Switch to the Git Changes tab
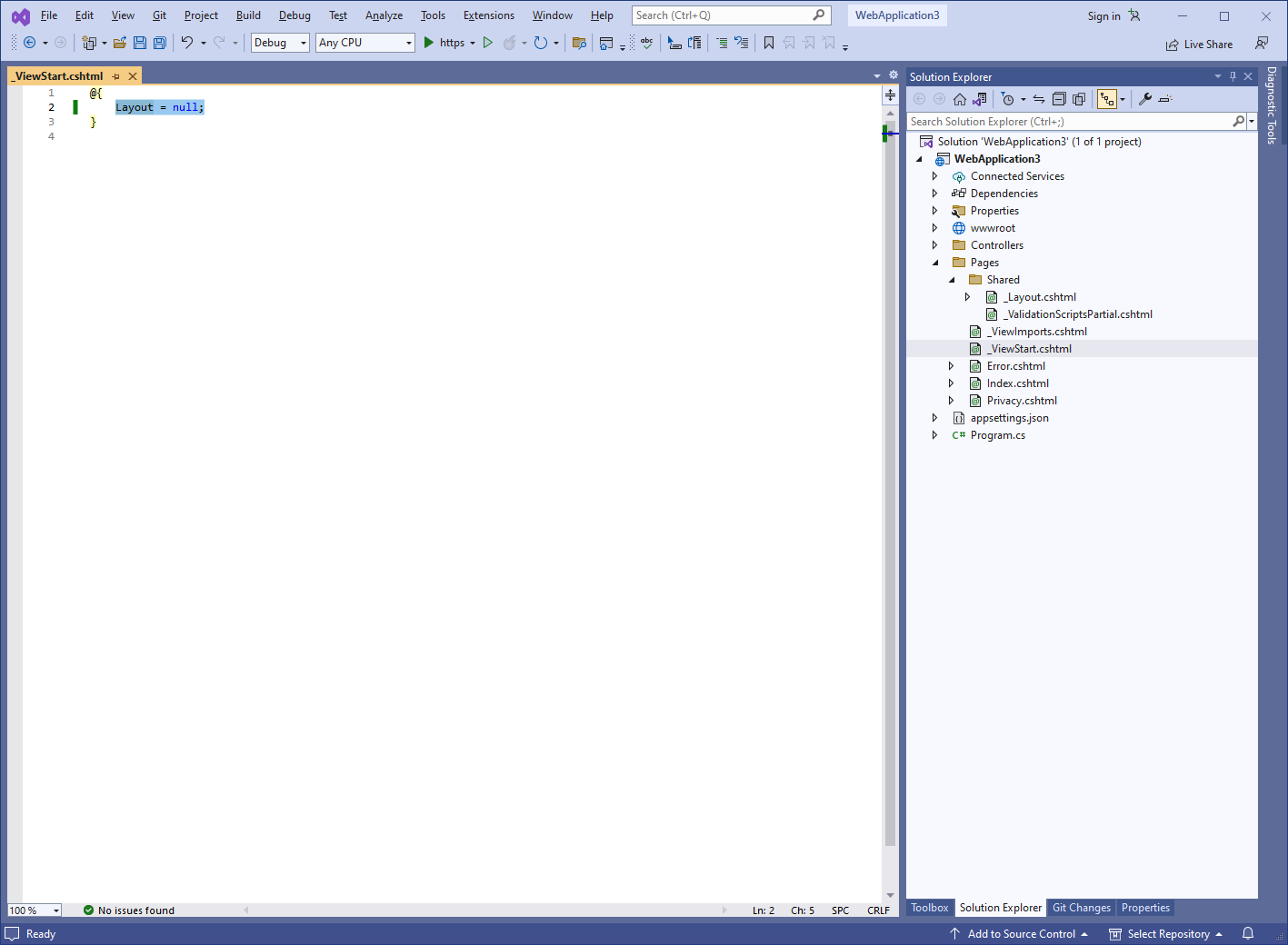Image resolution: width=1288 pixels, height=945 pixels. tap(1081, 908)
